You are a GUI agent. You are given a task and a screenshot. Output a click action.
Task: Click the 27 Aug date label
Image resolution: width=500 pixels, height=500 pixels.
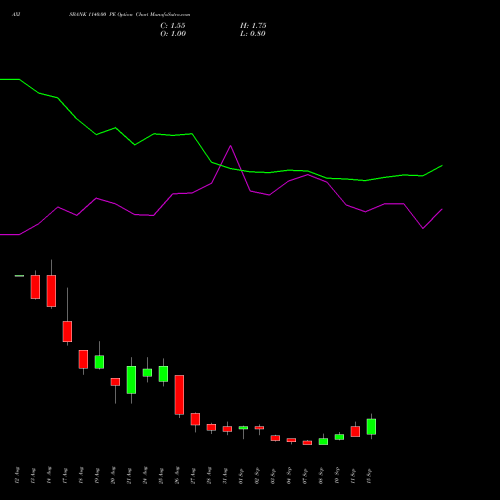coord(193,476)
